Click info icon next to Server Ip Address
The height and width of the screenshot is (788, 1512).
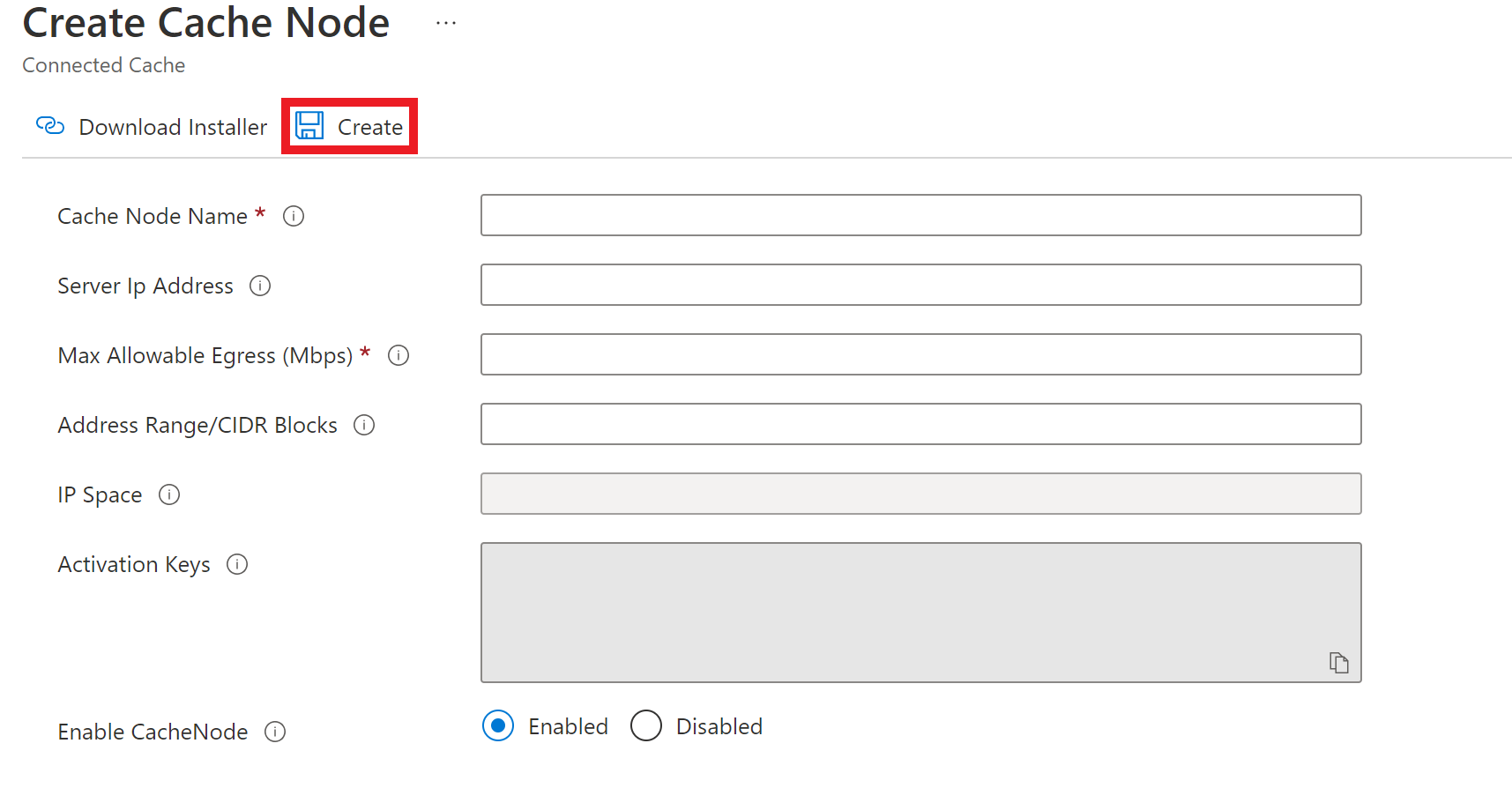pos(260,286)
